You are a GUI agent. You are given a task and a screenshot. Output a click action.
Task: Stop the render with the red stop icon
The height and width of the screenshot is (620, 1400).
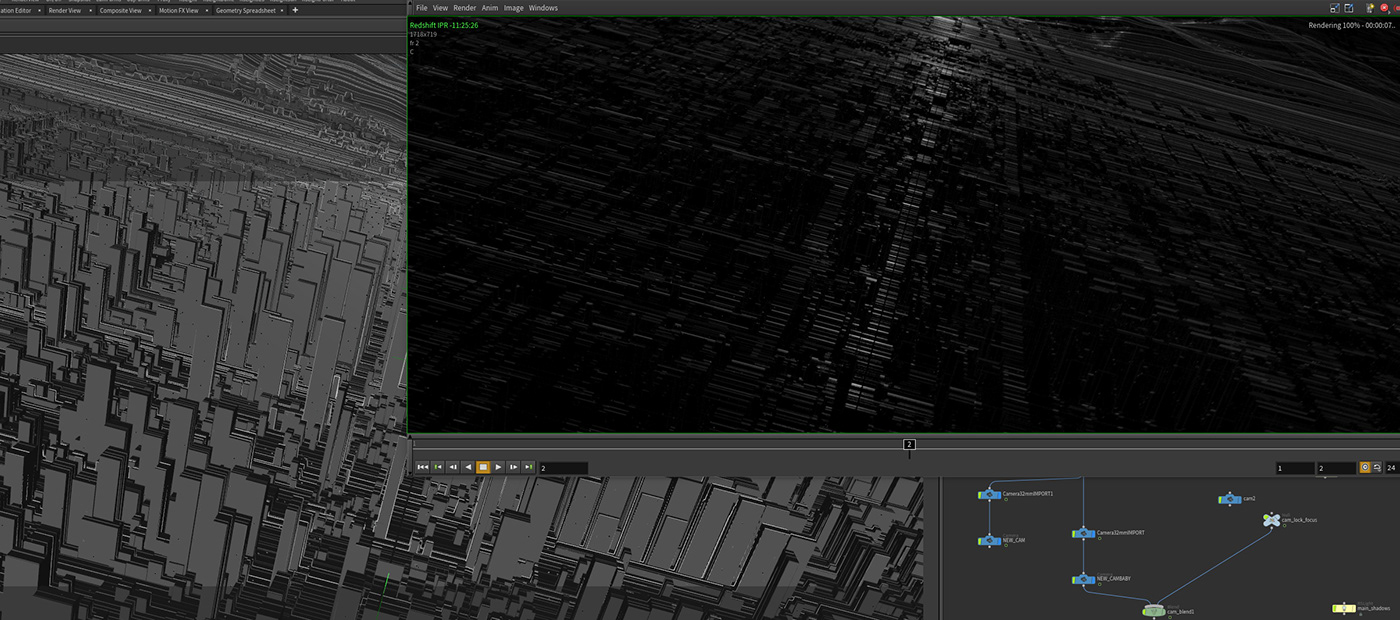coord(1384,8)
